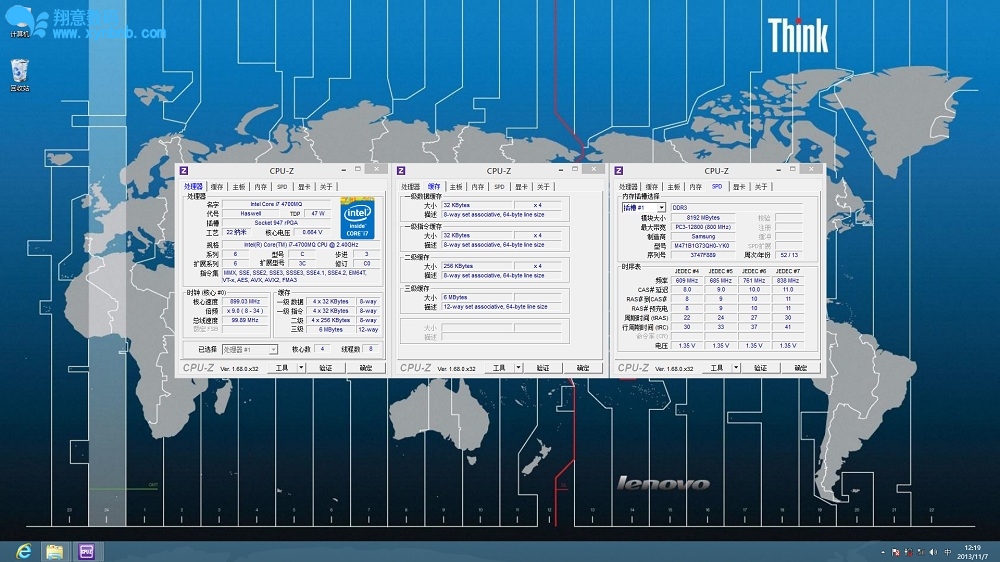Select 主板 tab in middle CPU-Z window

point(456,187)
